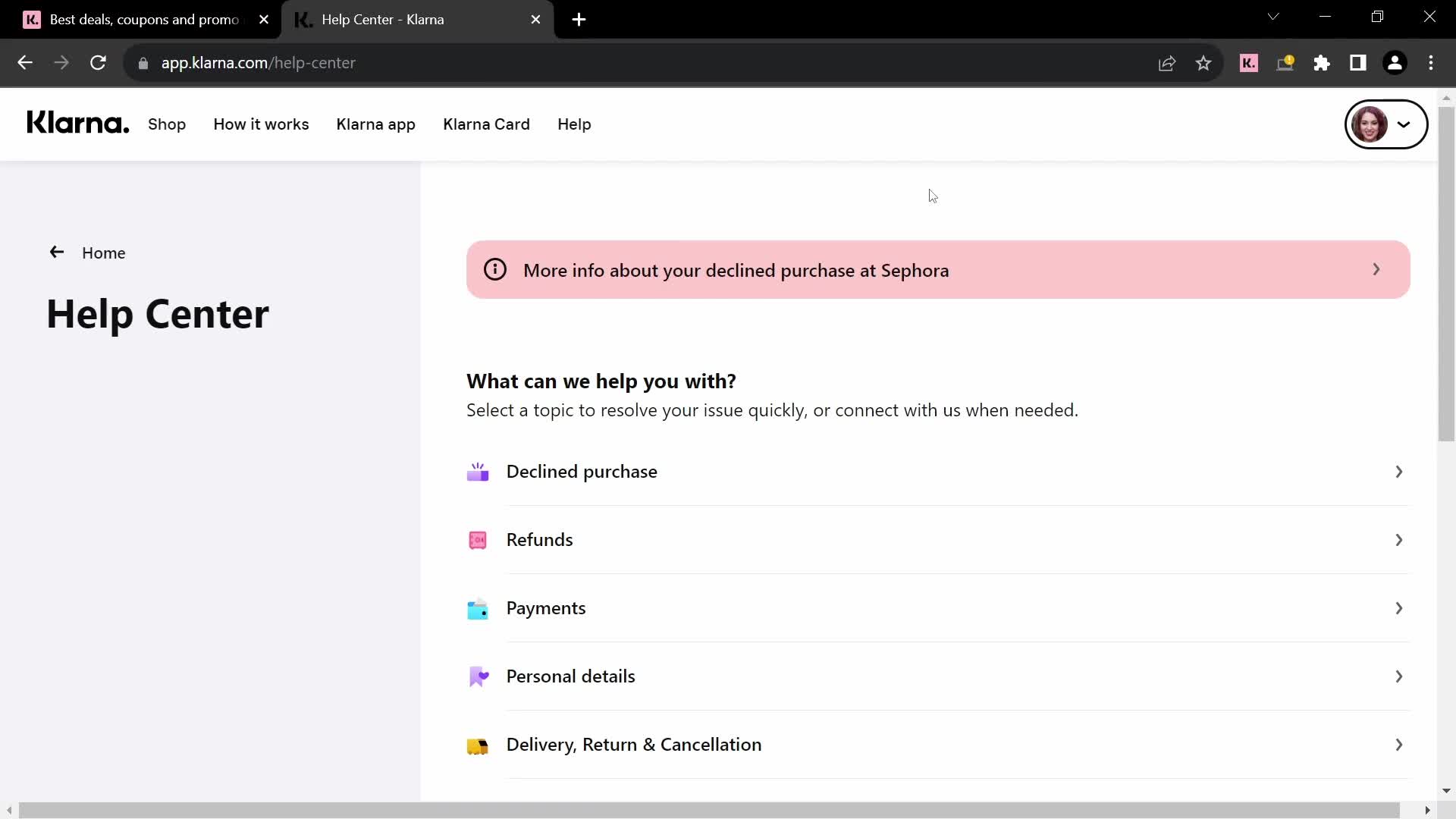The image size is (1456, 819).
Task: Select the Help menu item
Action: click(574, 124)
